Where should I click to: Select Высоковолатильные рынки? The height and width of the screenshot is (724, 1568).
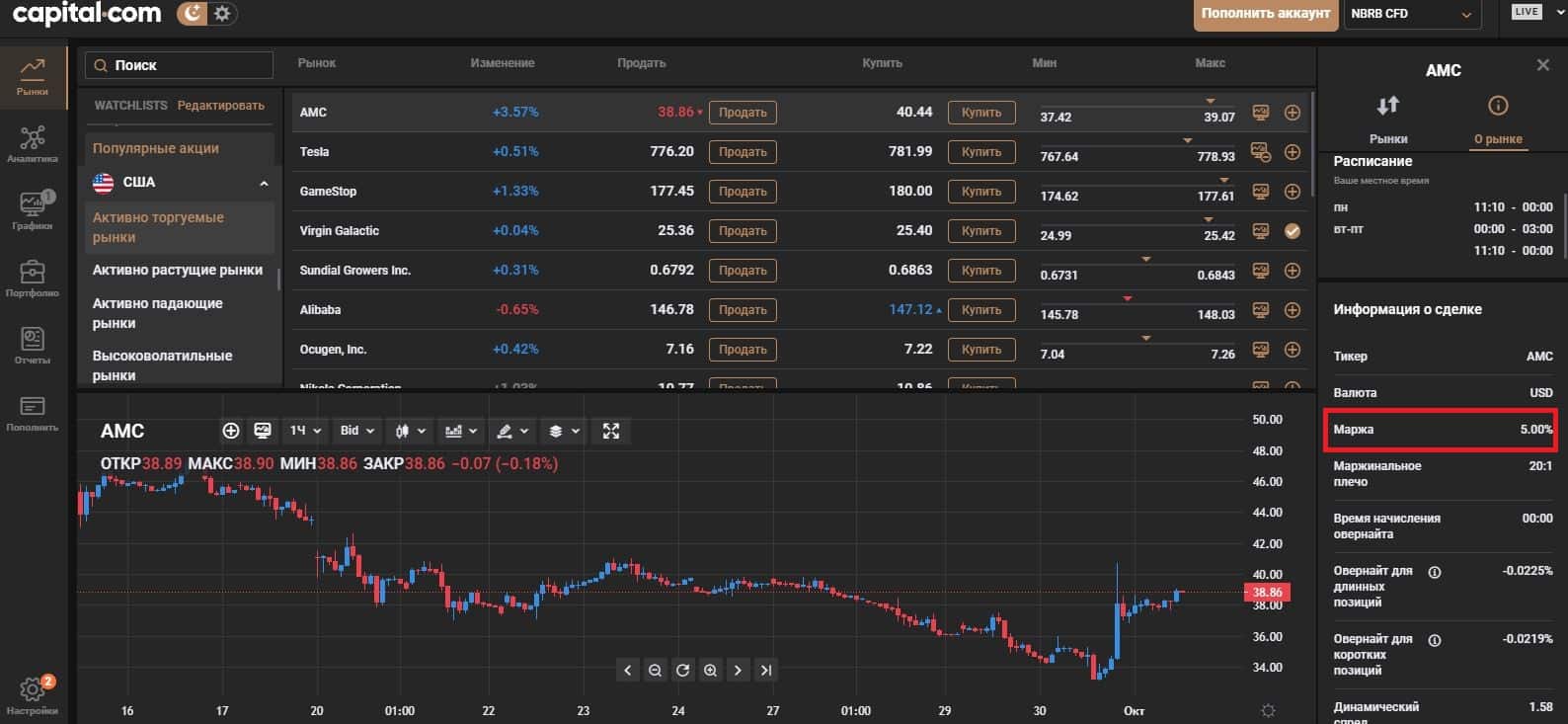pos(163,365)
